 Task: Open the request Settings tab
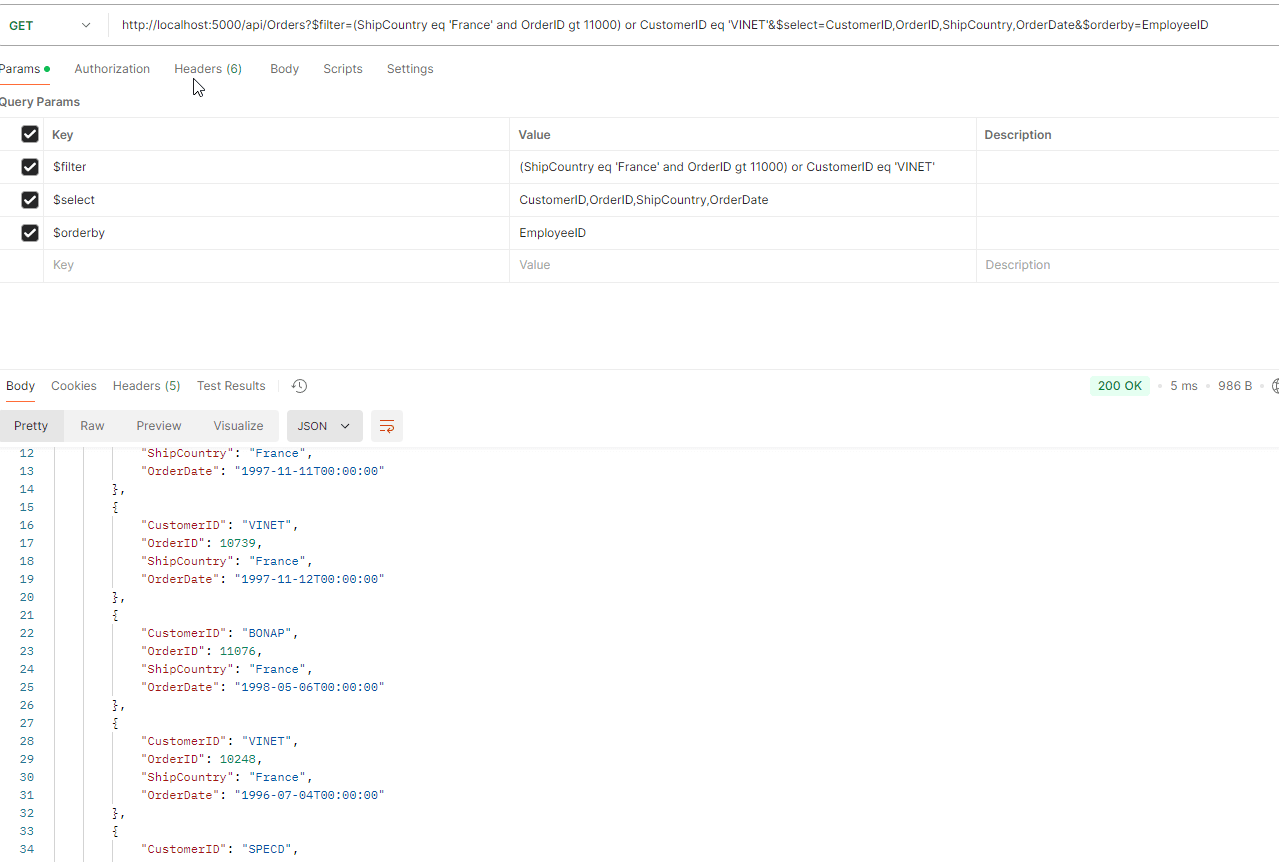pyautogui.click(x=410, y=69)
